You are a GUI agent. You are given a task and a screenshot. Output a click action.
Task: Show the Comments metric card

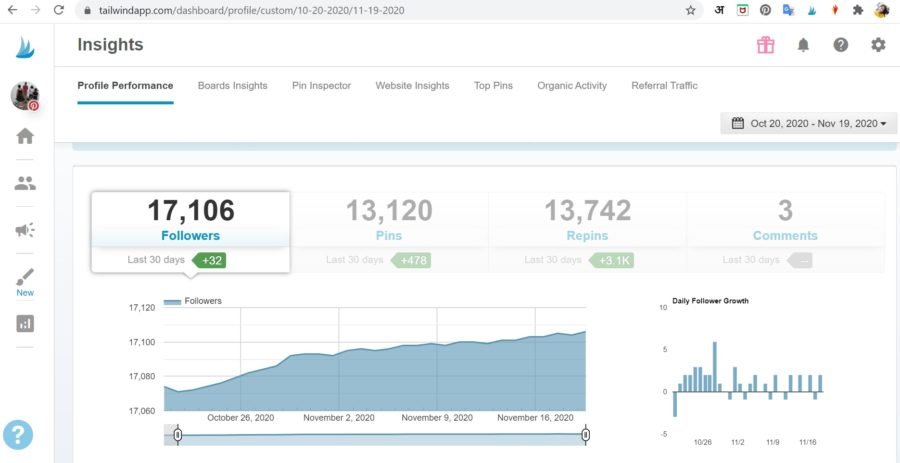coord(785,220)
